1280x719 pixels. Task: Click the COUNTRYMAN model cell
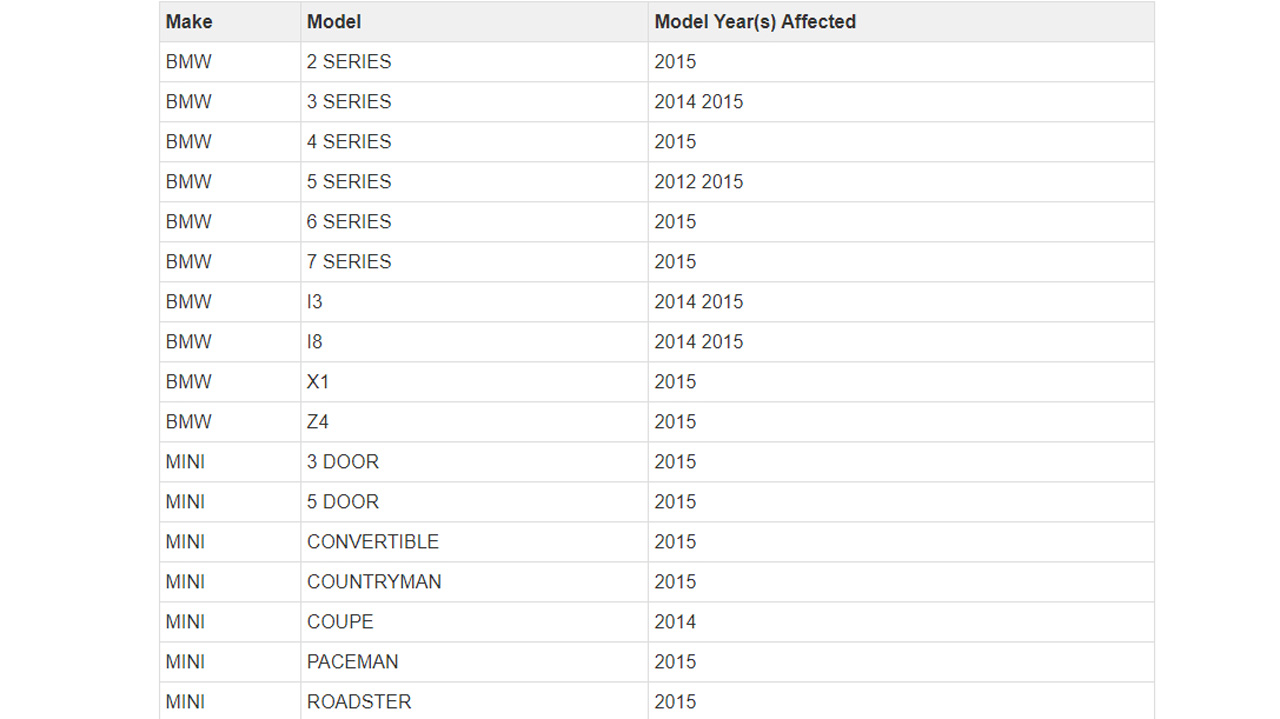coord(374,582)
